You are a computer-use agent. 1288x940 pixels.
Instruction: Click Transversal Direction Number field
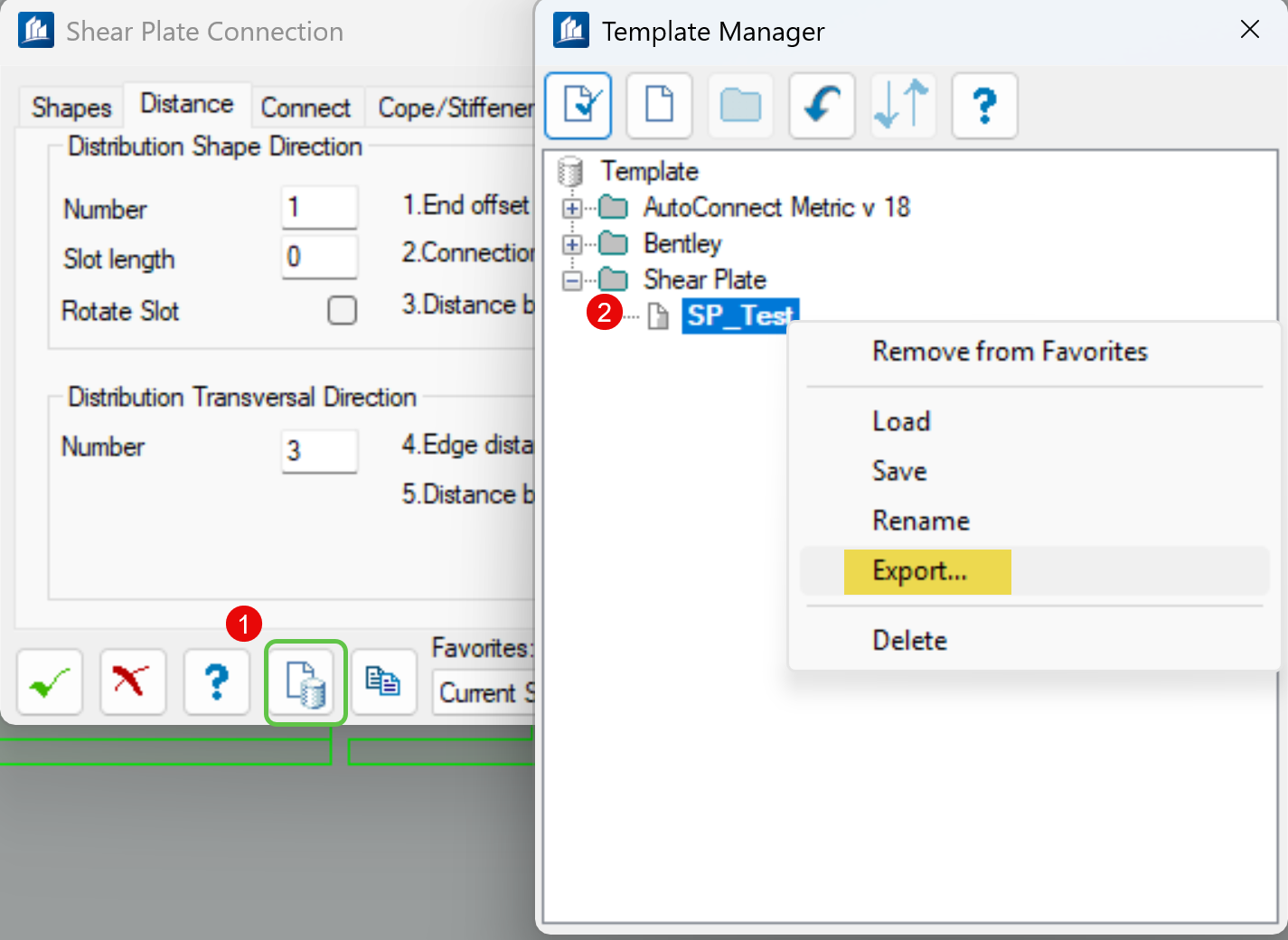click(x=320, y=450)
